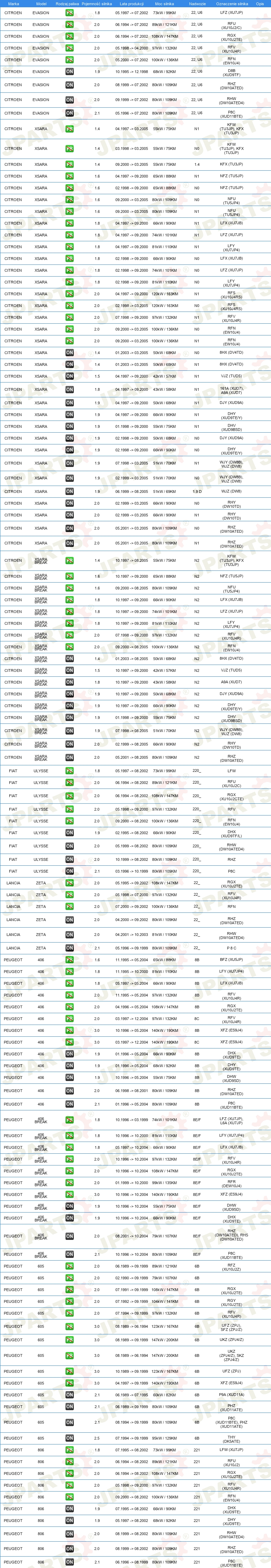Image resolution: width=271 pixels, height=1568 pixels.
Task: Select engine code P9A (XUD11A)
Action: (231, 1395)
